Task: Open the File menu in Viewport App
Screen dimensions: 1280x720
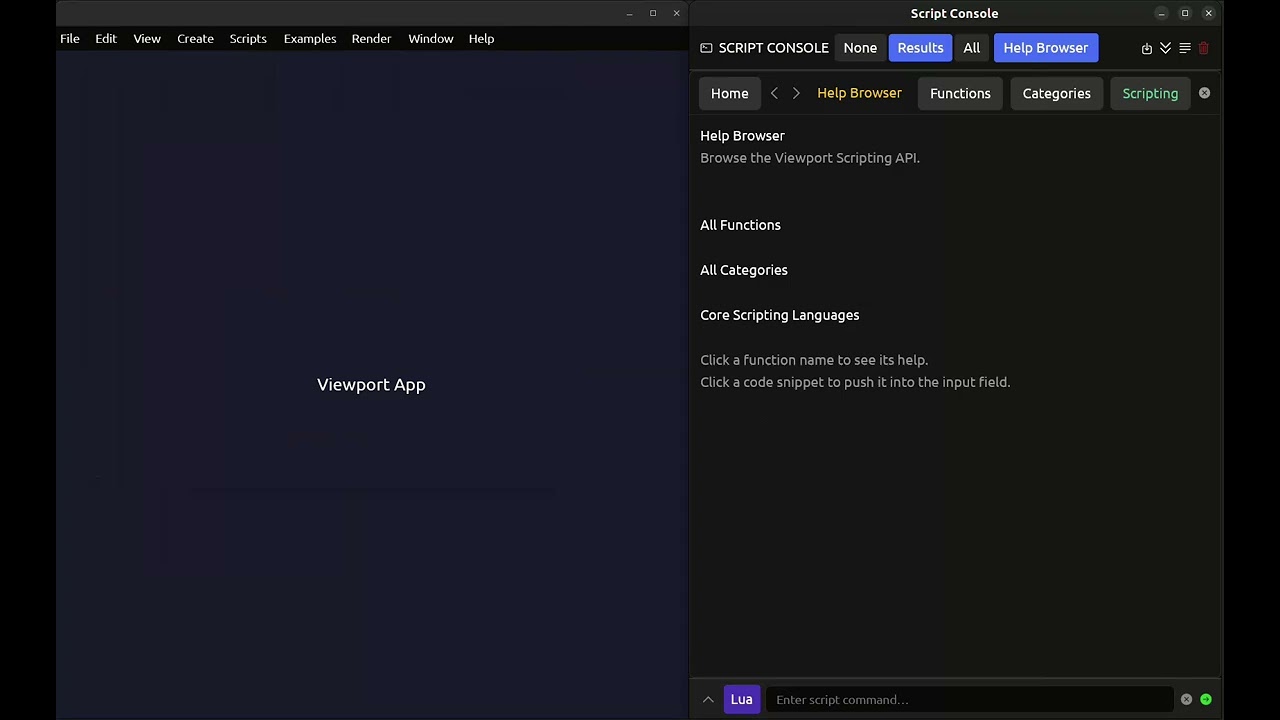Action: tap(70, 38)
